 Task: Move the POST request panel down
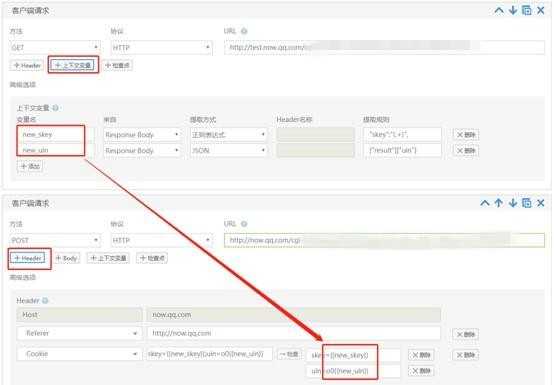coord(513,203)
